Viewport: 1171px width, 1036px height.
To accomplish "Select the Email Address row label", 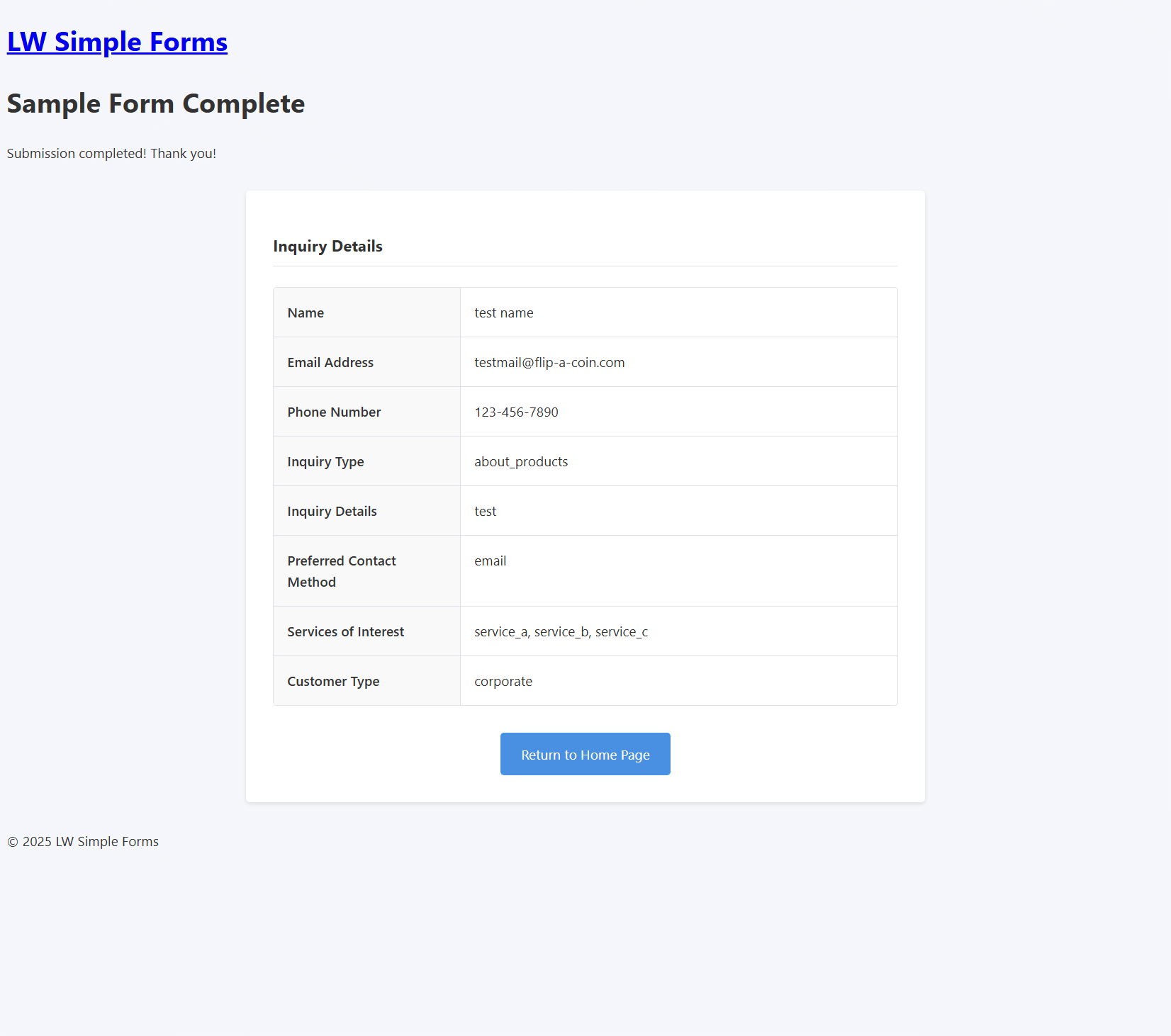I will (x=330, y=362).
